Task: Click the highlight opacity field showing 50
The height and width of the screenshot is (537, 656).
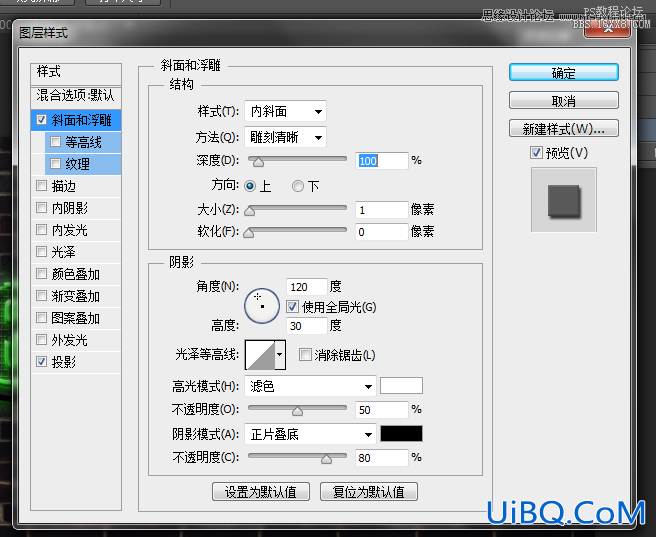Action: click(x=382, y=409)
